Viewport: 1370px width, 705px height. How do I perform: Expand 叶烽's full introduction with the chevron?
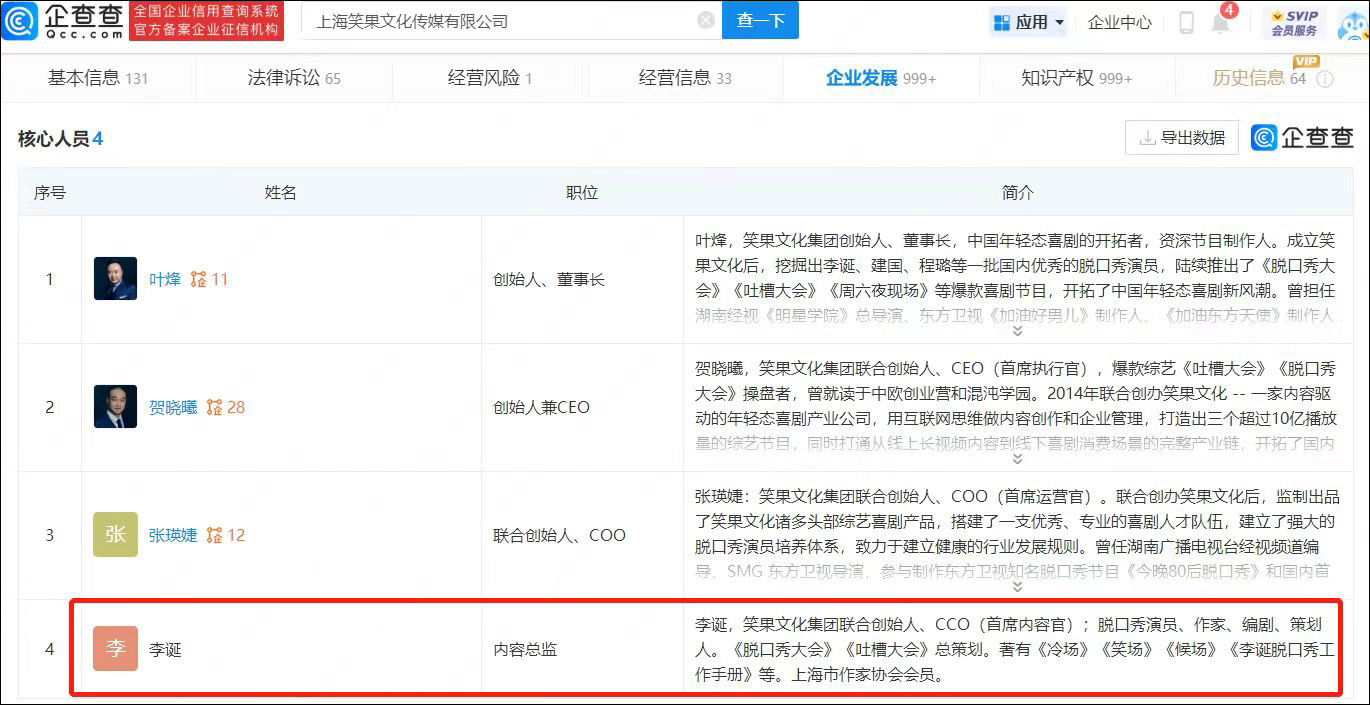click(x=1017, y=330)
